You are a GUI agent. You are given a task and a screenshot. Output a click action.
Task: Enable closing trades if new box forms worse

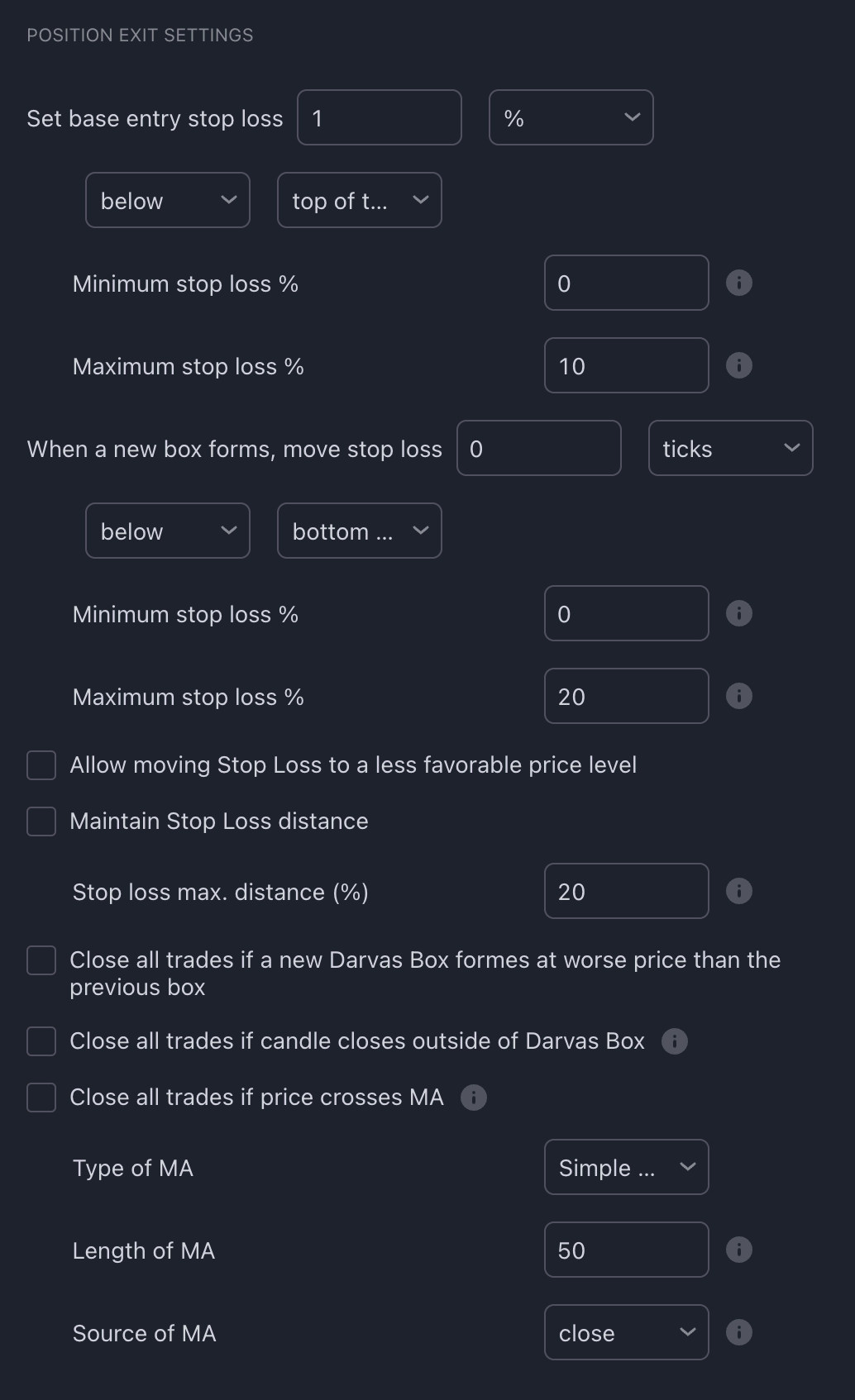coord(41,960)
